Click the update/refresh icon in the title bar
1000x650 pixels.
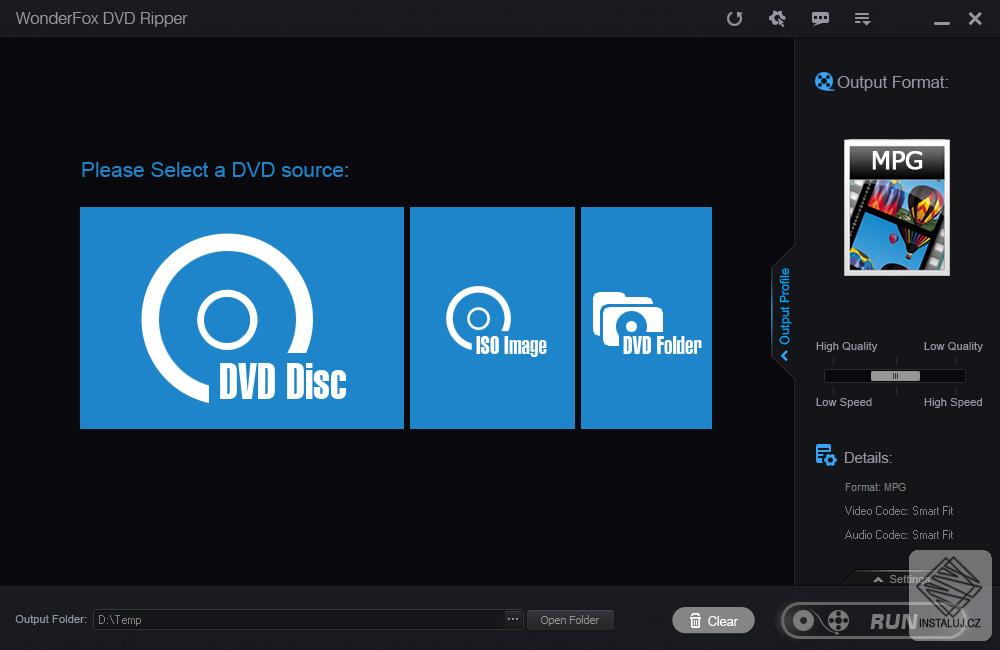pos(735,18)
